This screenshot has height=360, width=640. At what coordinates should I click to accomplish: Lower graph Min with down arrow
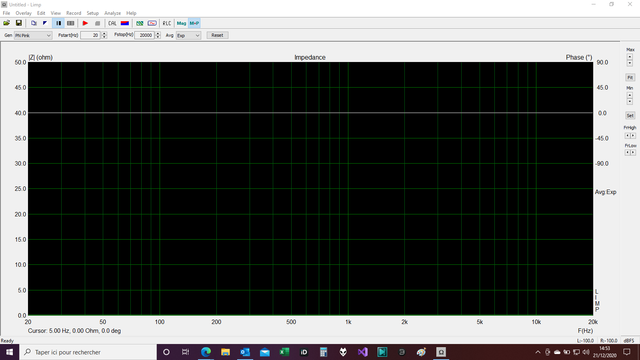[x=630, y=101]
